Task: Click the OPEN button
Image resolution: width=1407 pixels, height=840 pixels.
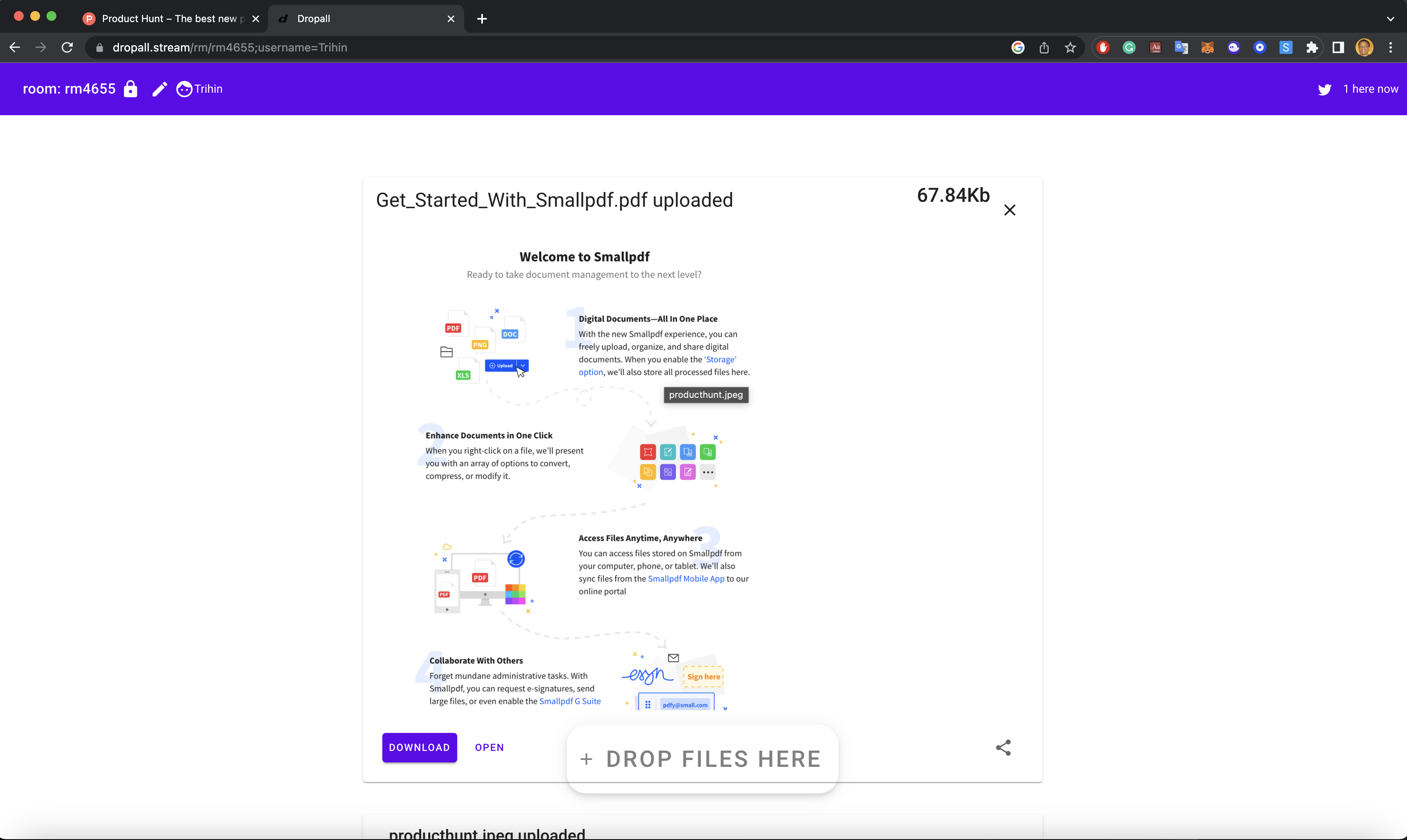Action: click(x=489, y=748)
